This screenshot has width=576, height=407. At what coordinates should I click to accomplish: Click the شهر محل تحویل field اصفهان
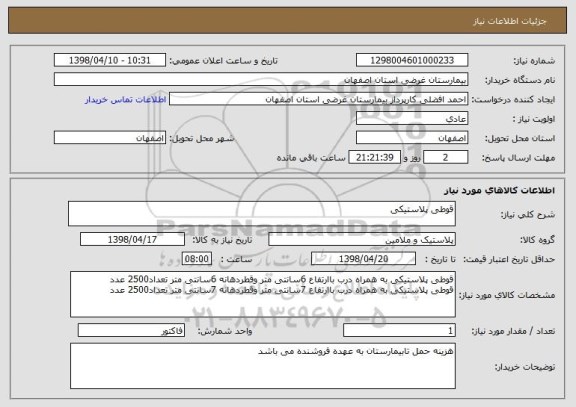(x=110, y=138)
